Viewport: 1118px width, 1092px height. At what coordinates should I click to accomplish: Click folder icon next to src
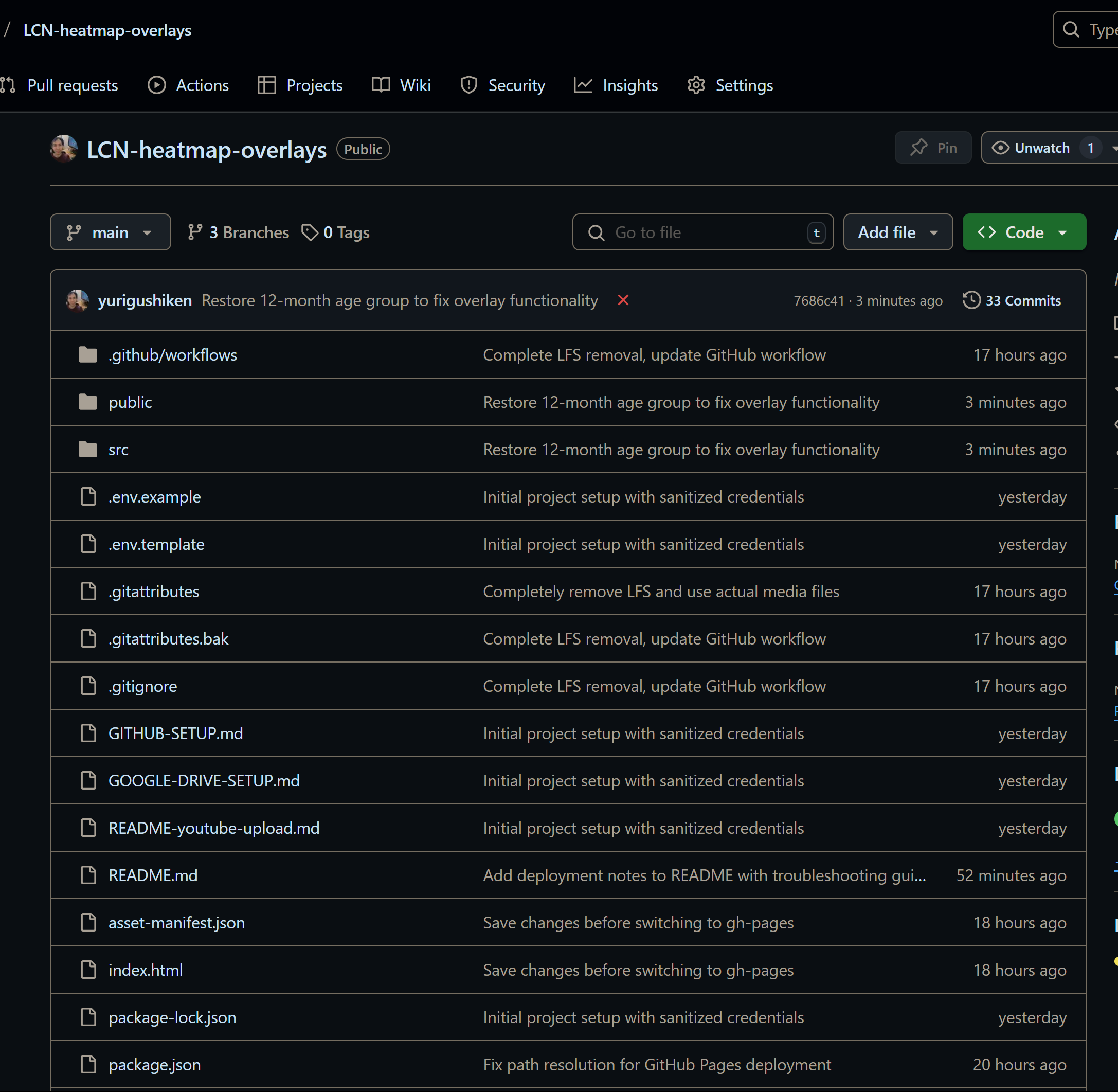click(x=88, y=450)
